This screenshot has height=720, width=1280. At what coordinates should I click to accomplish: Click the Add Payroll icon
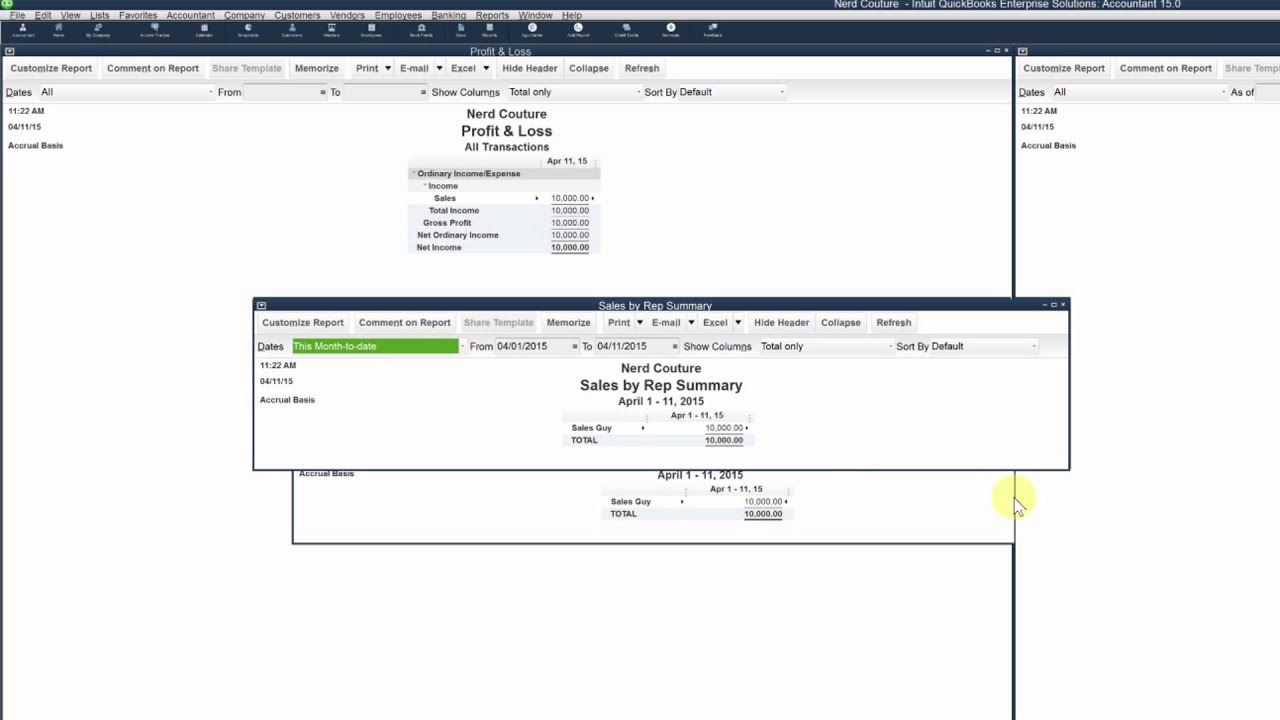(578, 30)
